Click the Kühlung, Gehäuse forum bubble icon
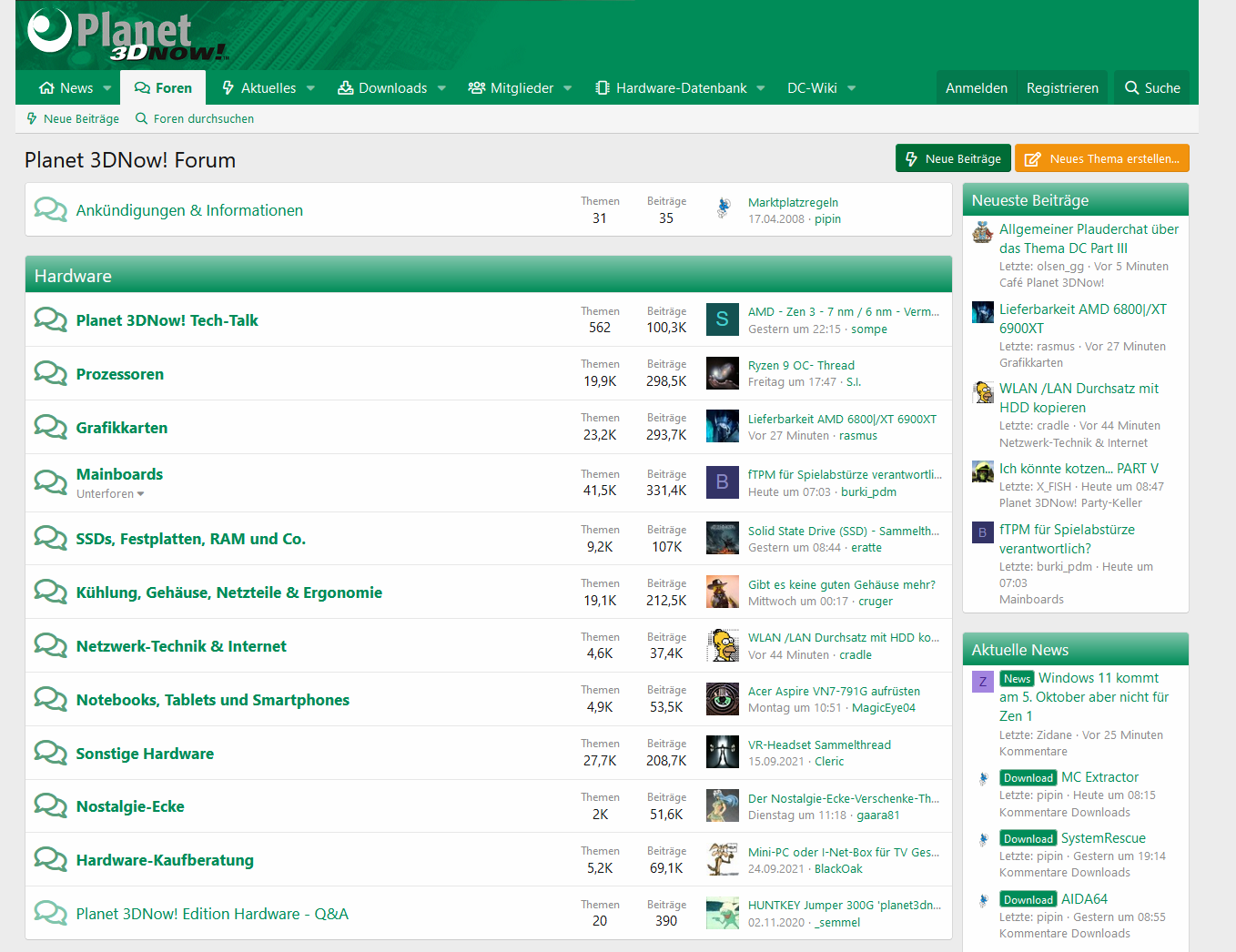The width and height of the screenshot is (1236, 952). [x=51, y=592]
